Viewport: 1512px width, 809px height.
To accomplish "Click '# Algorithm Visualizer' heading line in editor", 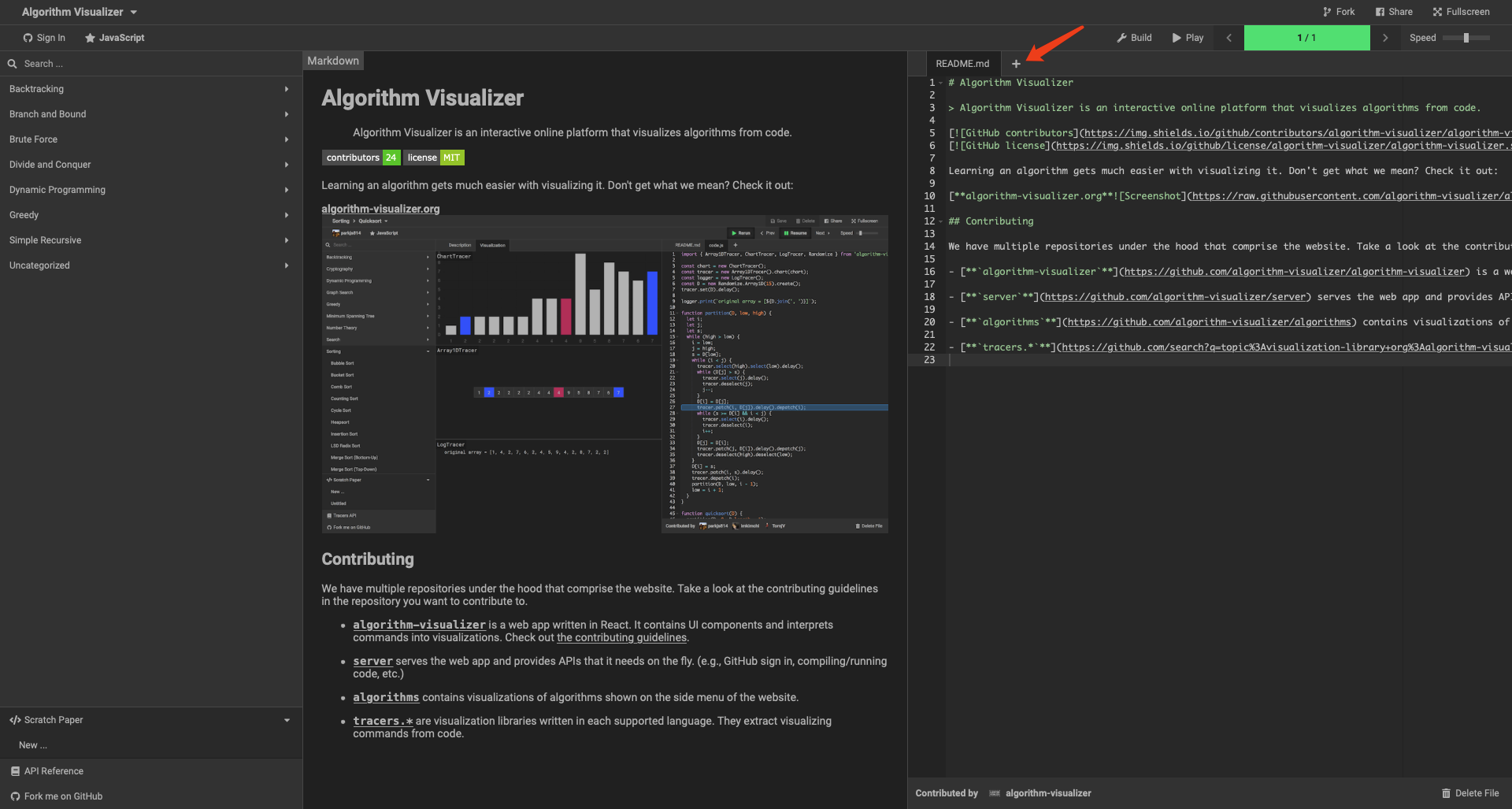I will (1010, 83).
